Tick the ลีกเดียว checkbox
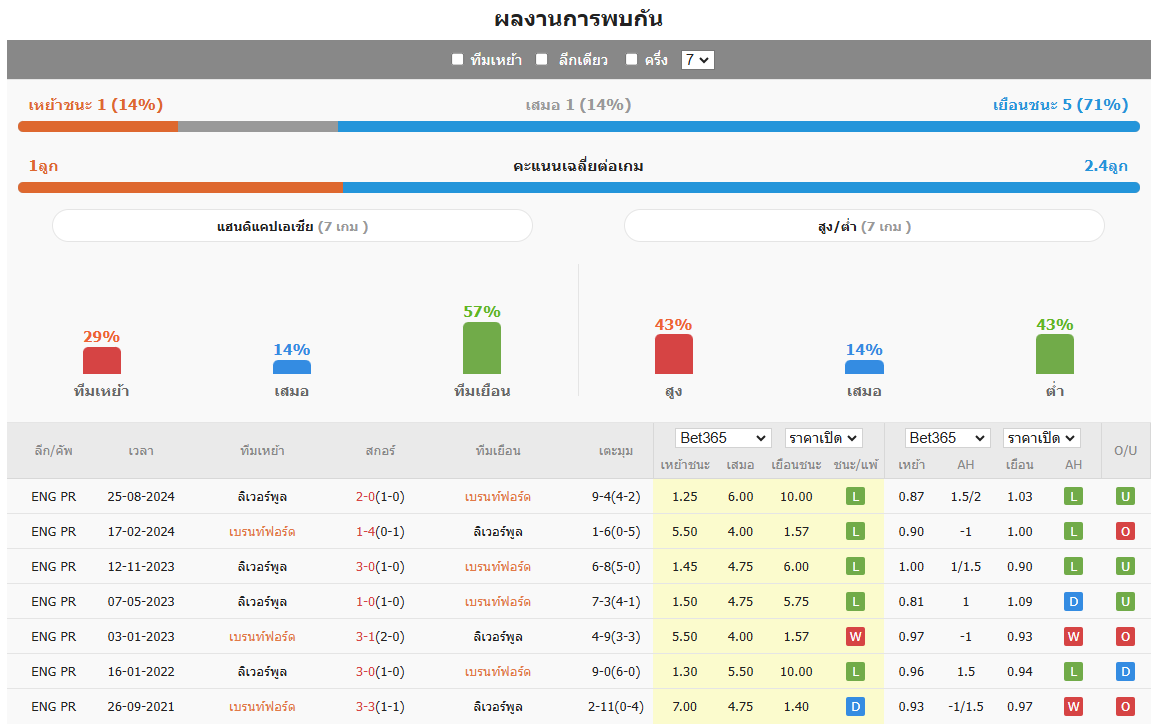This screenshot has width=1153, height=724. click(542, 60)
